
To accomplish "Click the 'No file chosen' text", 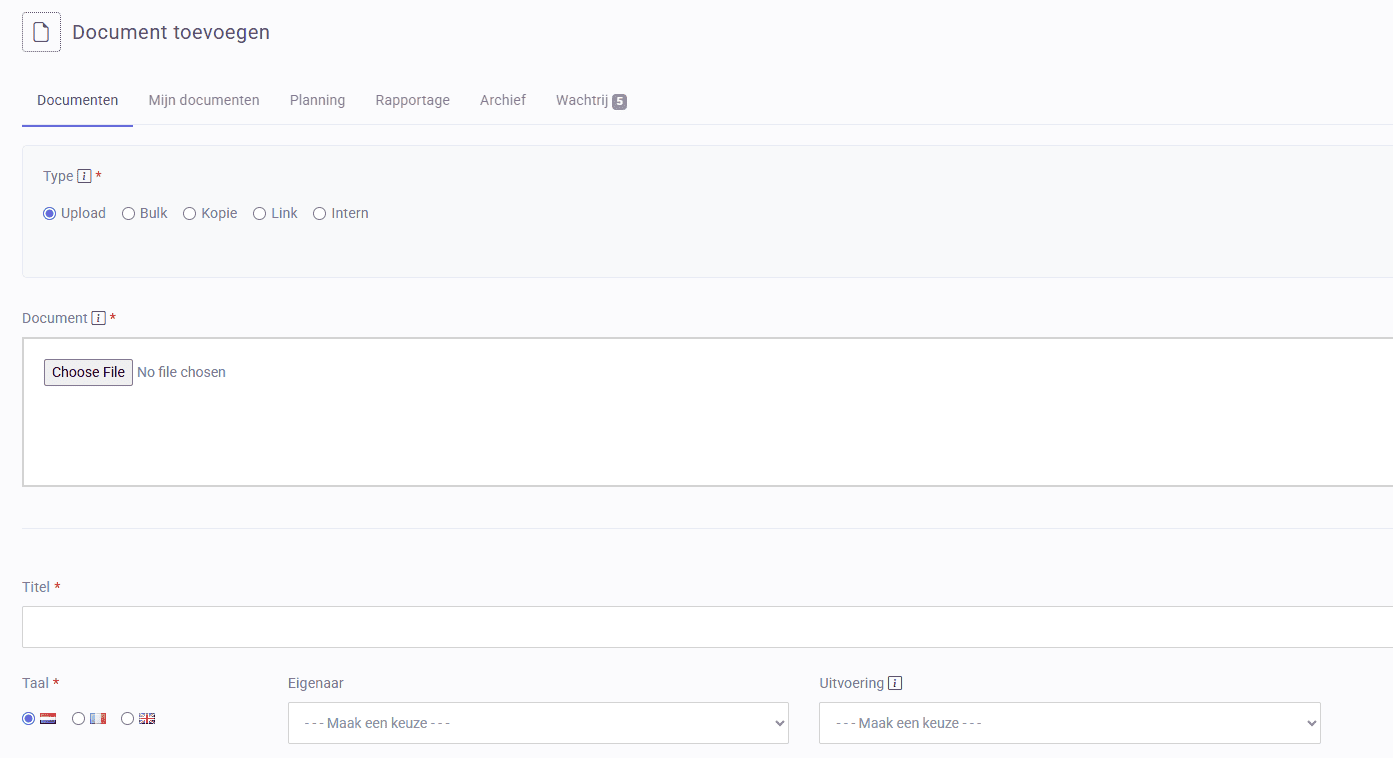I will click(x=181, y=372).
